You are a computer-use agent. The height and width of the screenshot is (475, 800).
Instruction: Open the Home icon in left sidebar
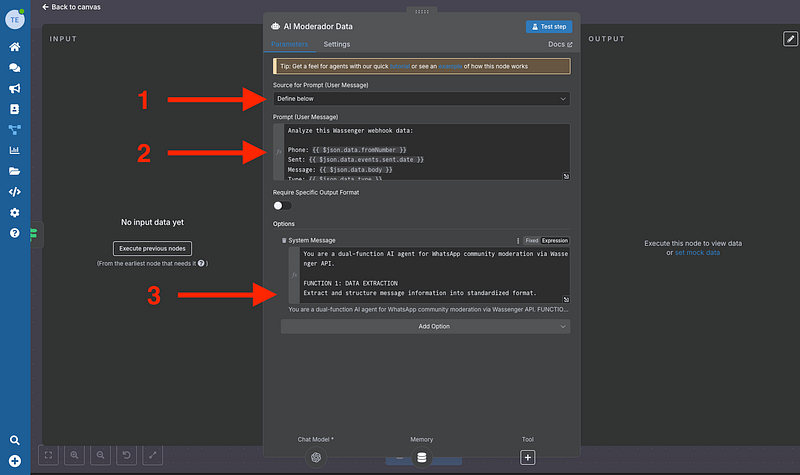click(x=14, y=47)
